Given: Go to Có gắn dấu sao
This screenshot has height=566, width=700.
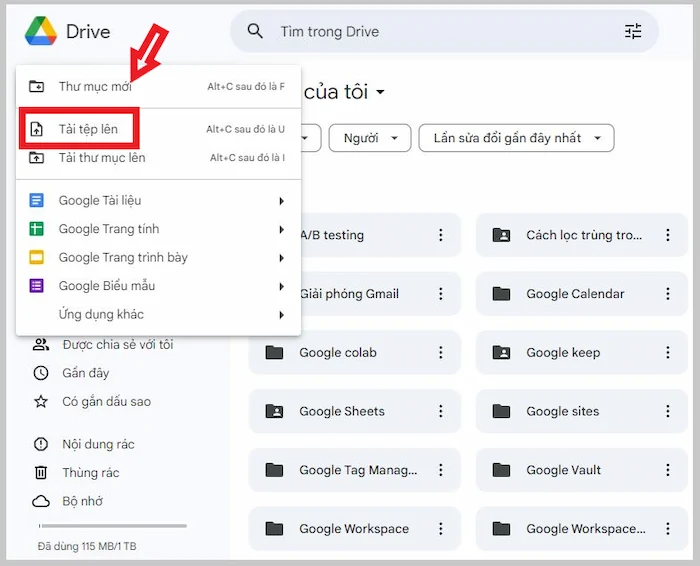Looking at the screenshot, I should point(107,402).
